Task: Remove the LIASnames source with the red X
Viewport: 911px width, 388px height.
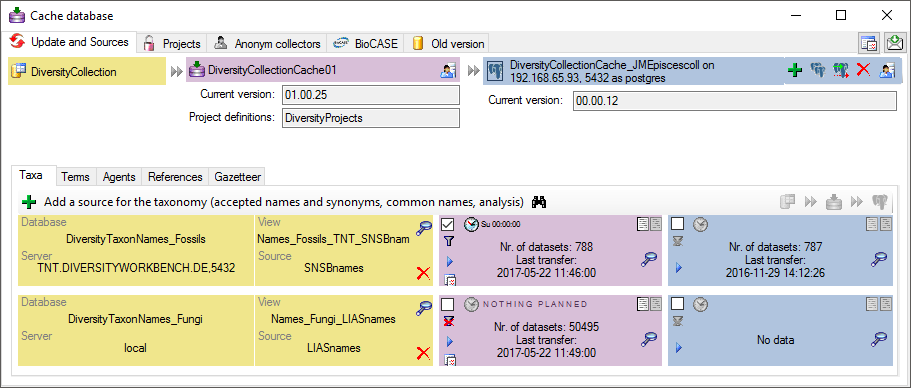Action: coord(424,353)
